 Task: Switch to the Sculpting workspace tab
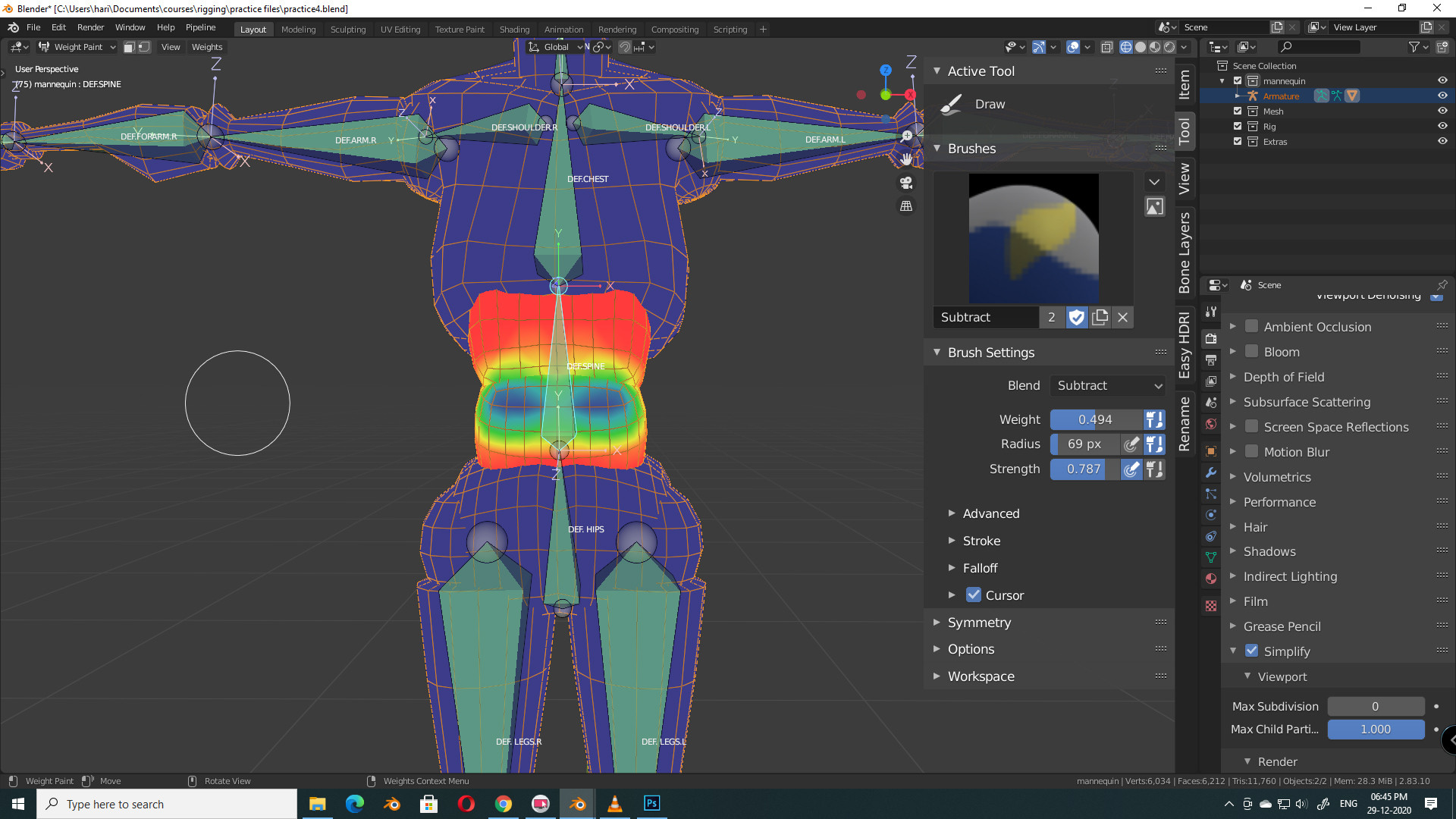347,29
